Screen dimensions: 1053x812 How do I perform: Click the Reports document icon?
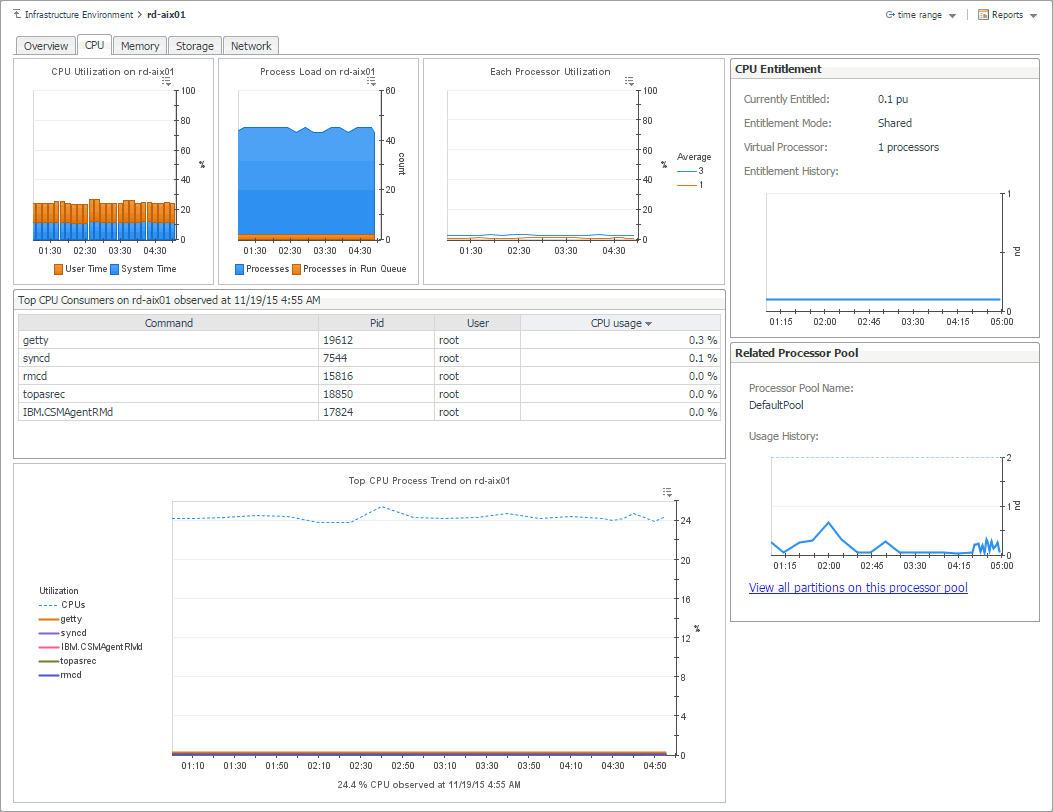point(983,15)
